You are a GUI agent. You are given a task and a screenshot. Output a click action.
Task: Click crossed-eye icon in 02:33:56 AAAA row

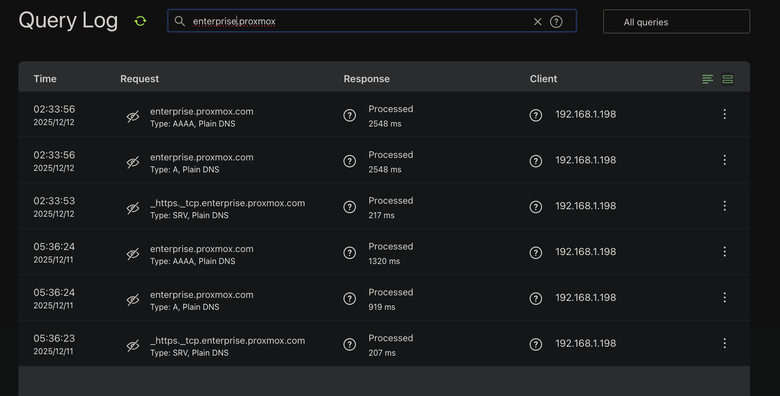point(132,116)
